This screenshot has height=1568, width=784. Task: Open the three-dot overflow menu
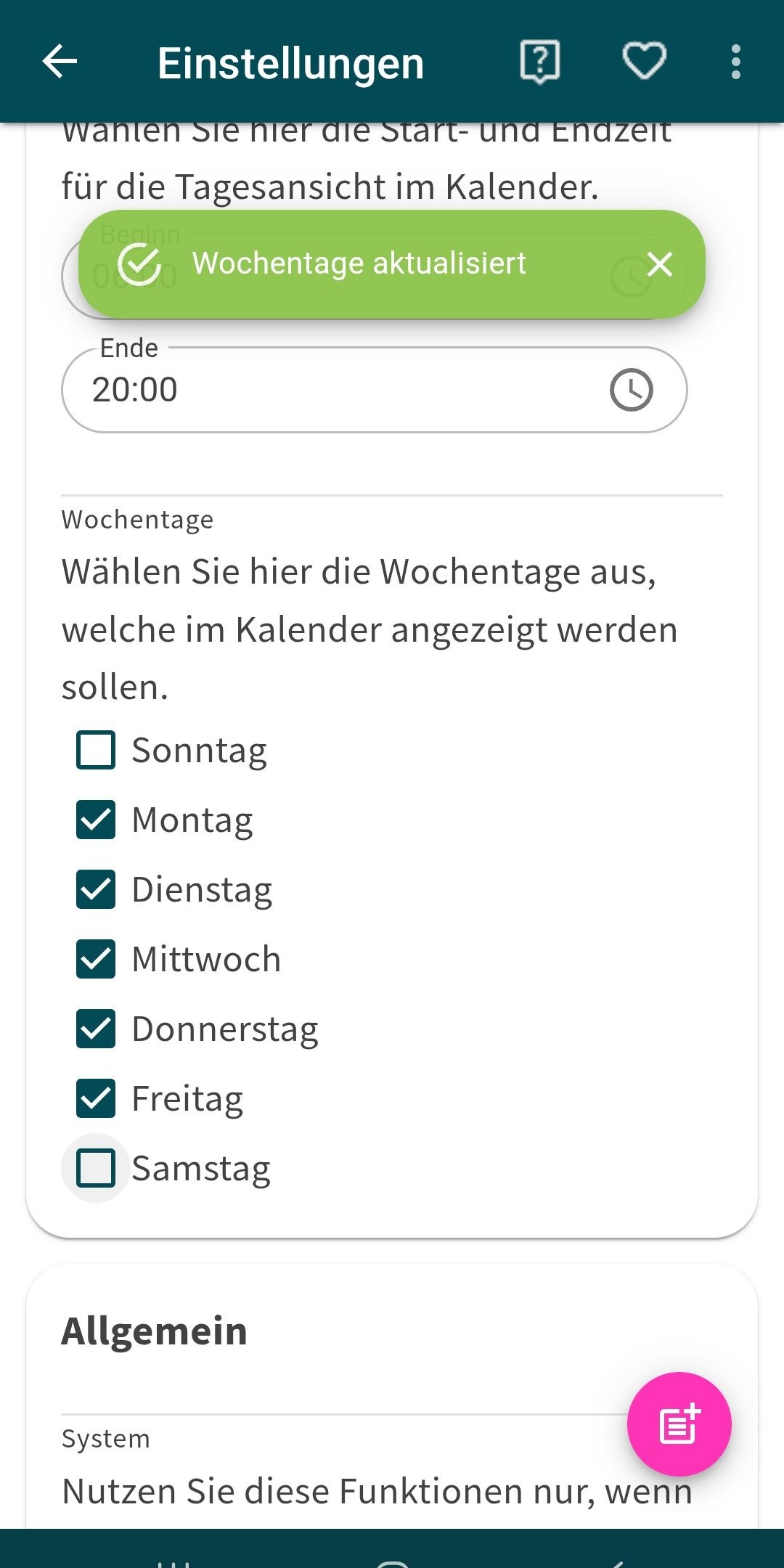[736, 62]
